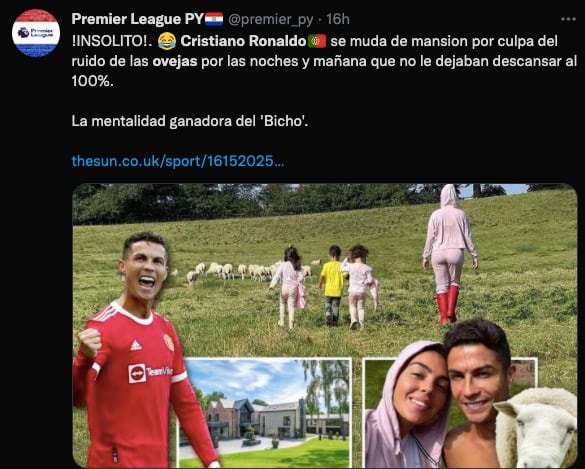The width and height of the screenshot is (585, 469).
Task: Click the 'La mentalidad ganadora' text line
Action: tap(190, 121)
